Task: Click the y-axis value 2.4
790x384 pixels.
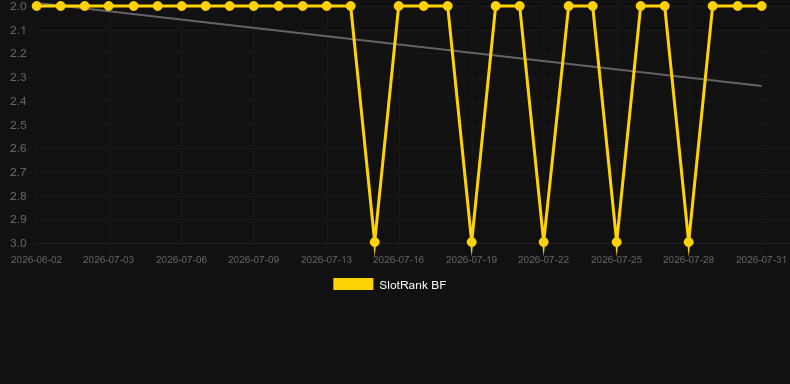Action: 18,101
